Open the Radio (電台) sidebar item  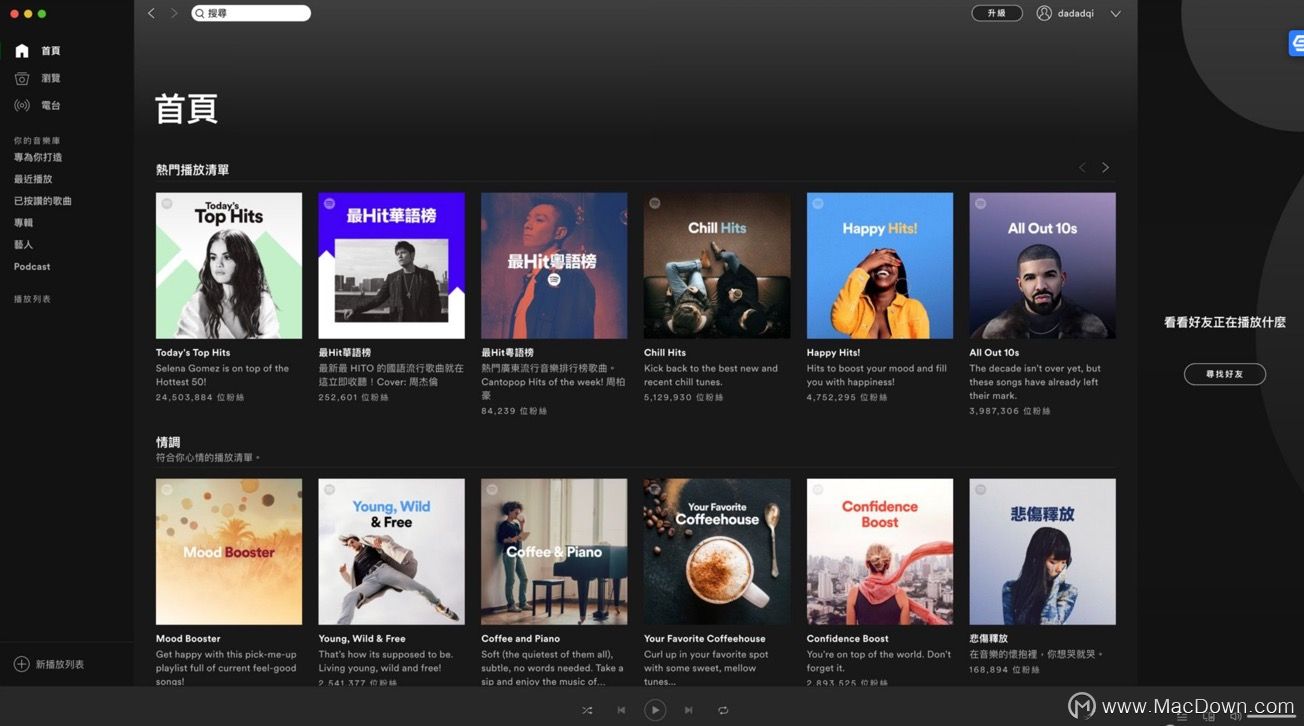coord(37,105)
